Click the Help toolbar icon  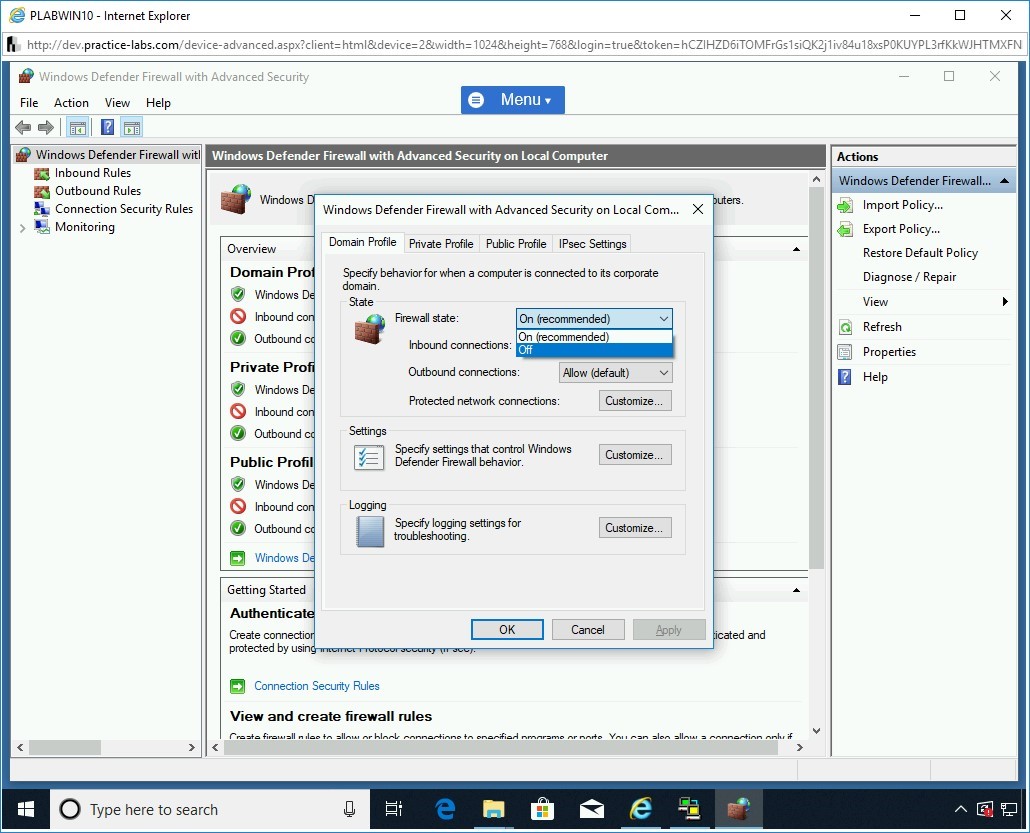(x=108, y=127)
